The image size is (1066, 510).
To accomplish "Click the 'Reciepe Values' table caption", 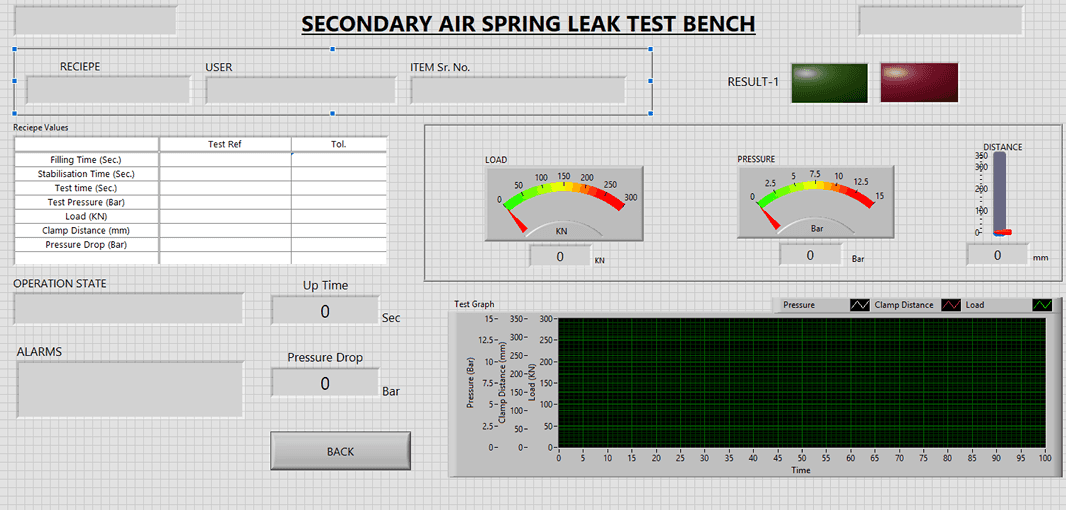I will [x=41, y=127].
